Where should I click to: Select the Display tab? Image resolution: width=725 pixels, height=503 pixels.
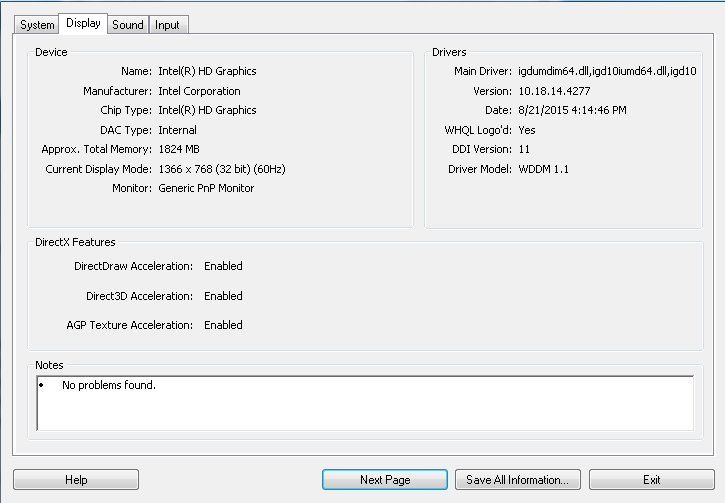(x=83, y=23)
